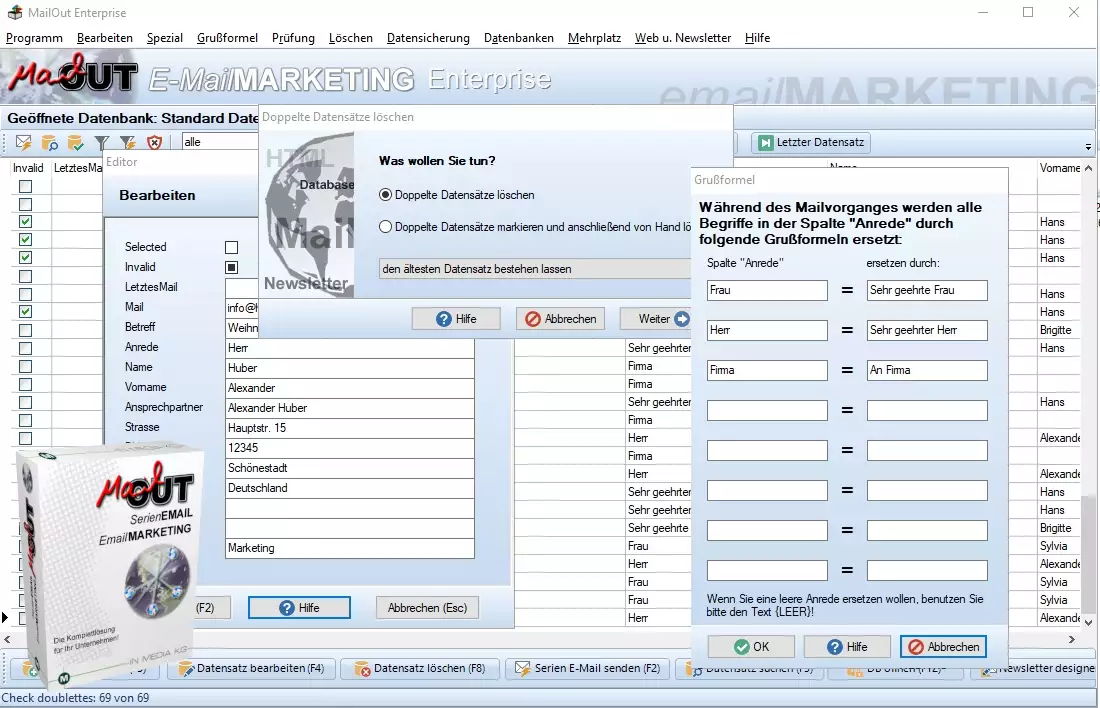Open the Datenbanken menu
1100x708 pixels.
click(x=518, y=38)
